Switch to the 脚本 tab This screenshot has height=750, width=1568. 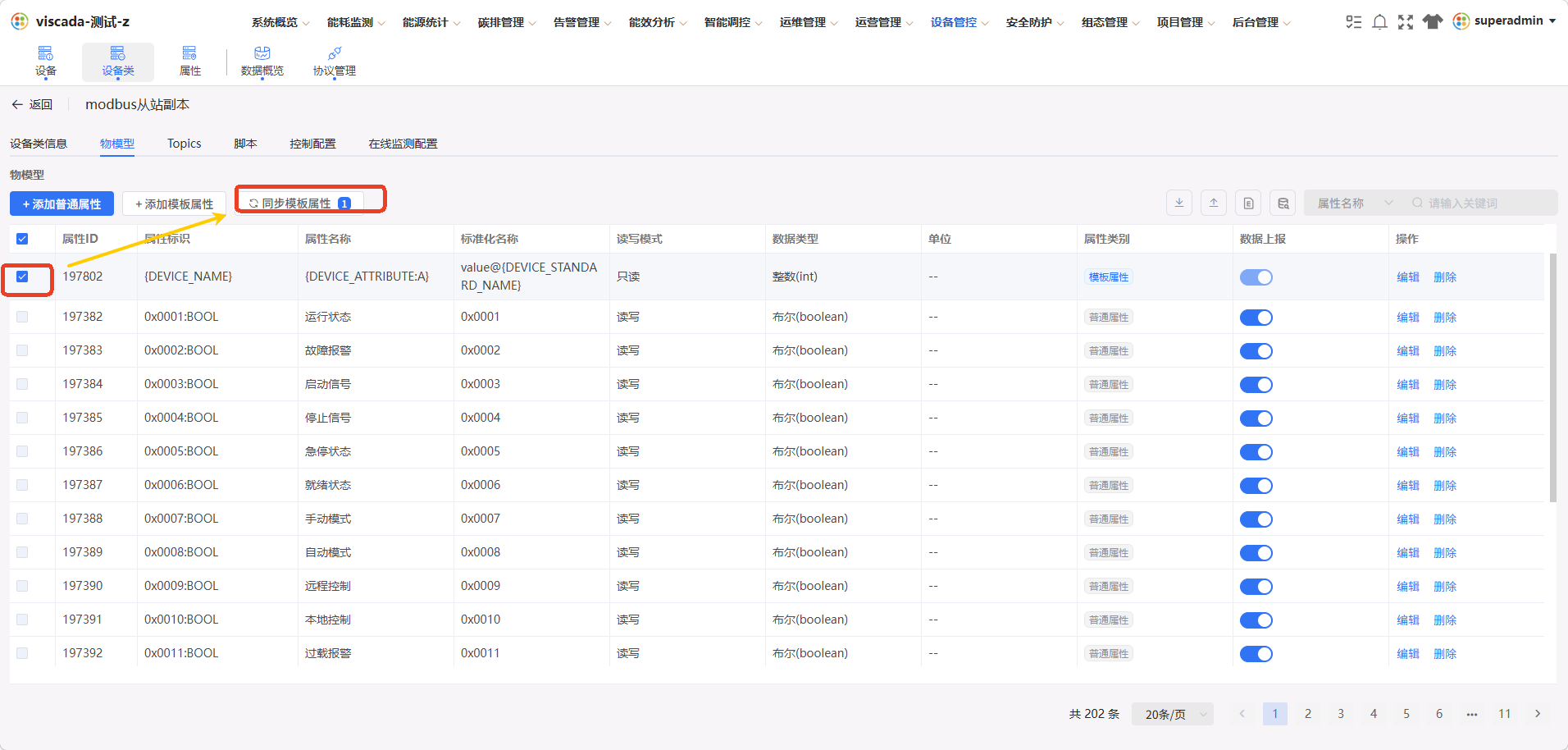click(245, 144)
